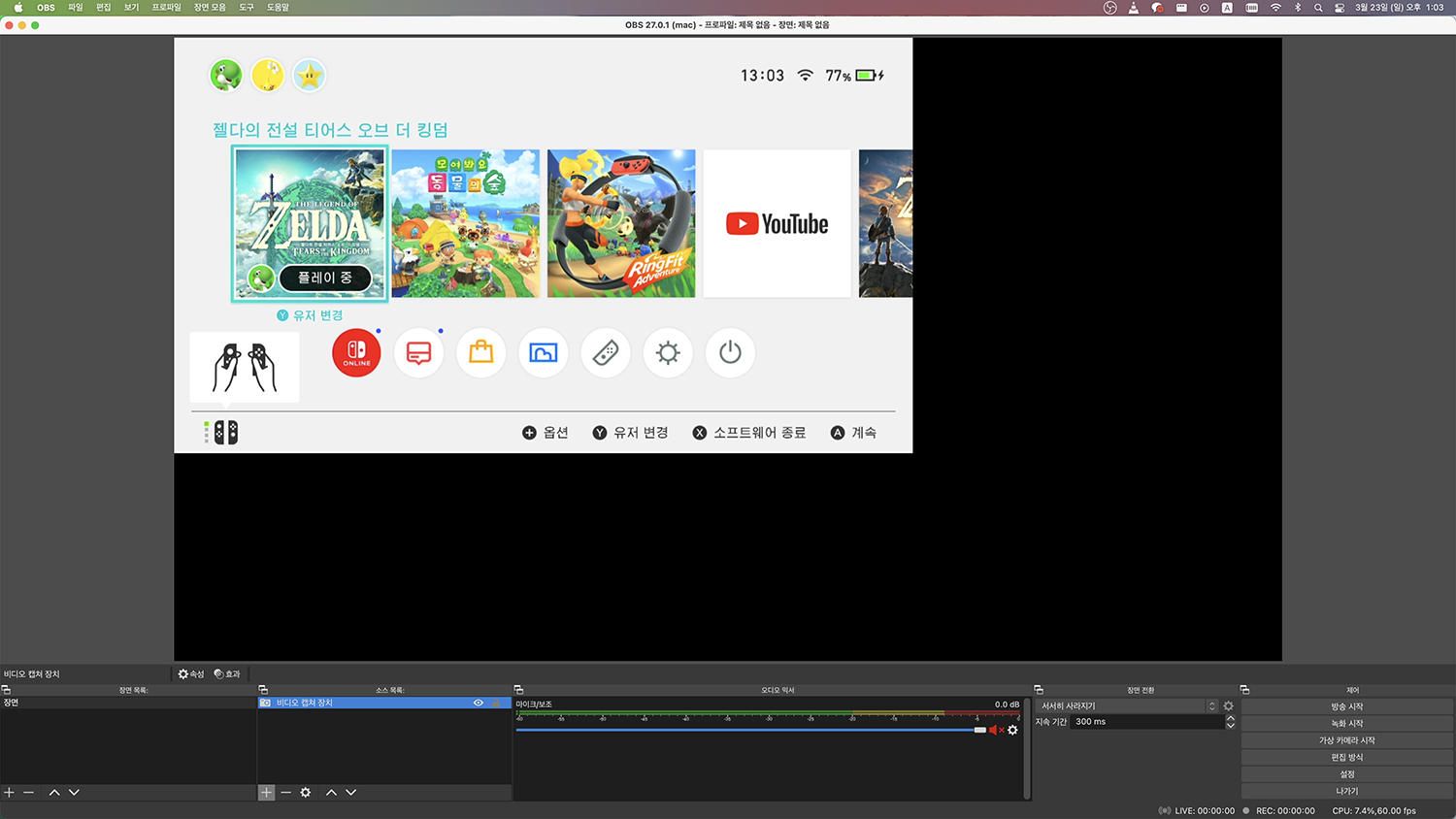The height and width of the screenshot is (819, 1456).
Task: Click the Controllers icon in Switch preview
Action: (606, 352)
